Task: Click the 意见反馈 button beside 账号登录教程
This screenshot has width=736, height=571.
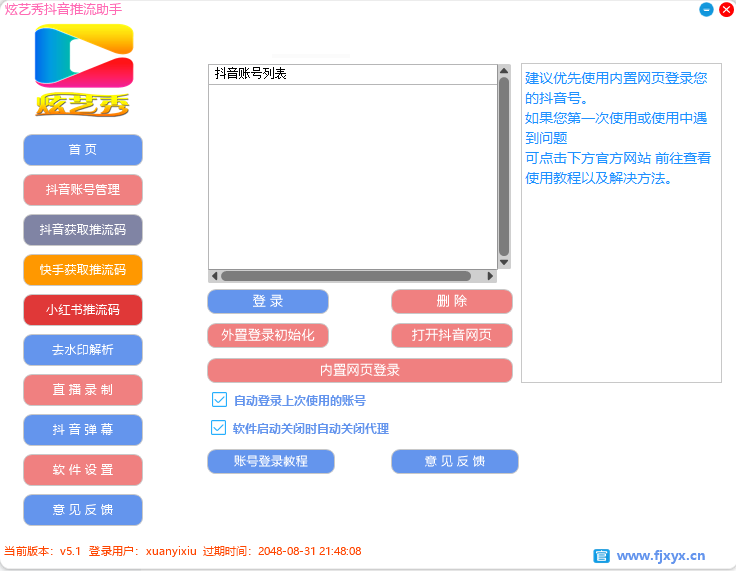Action: 455,462
